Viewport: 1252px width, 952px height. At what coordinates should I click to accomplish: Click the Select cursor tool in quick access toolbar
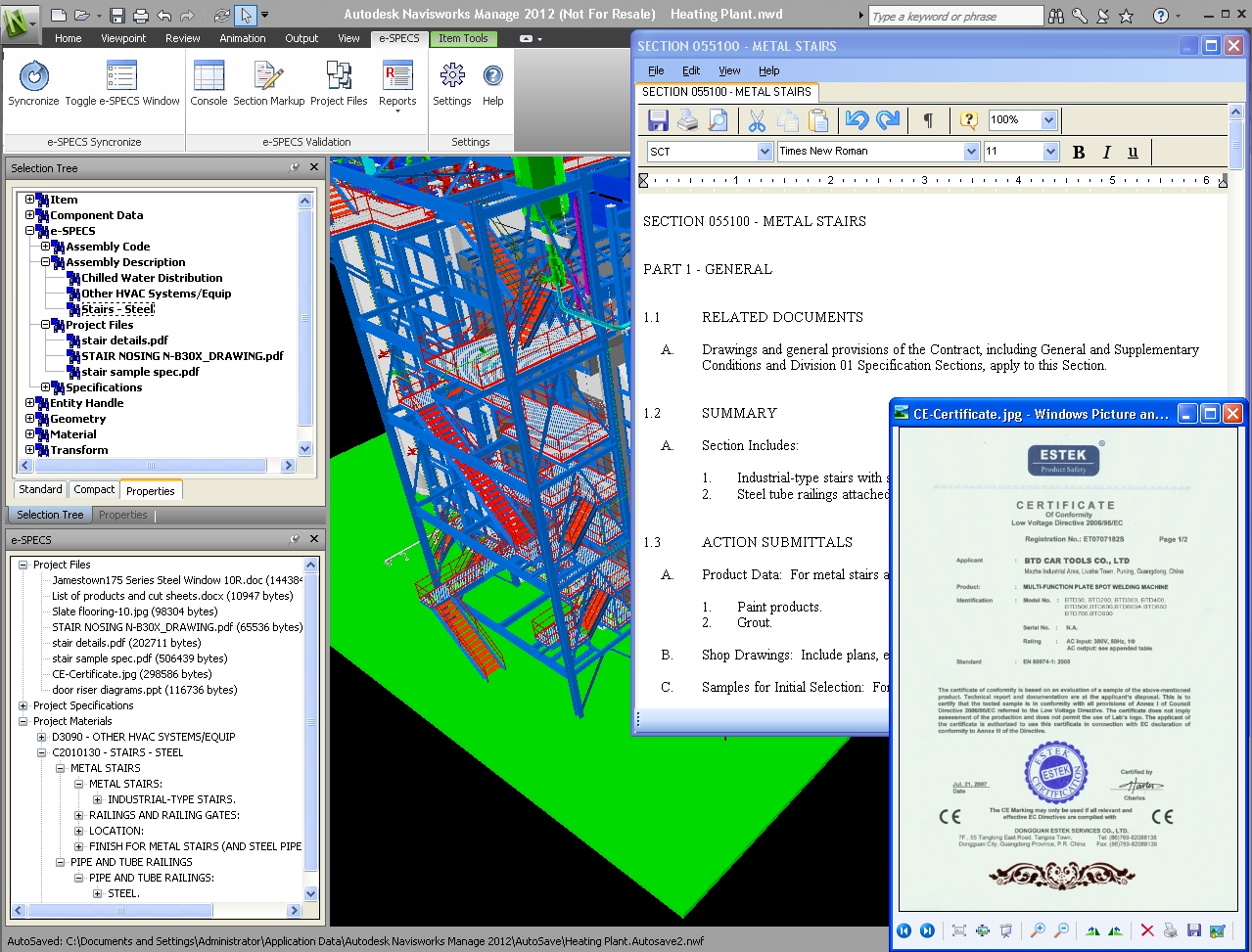pos(246,15)
